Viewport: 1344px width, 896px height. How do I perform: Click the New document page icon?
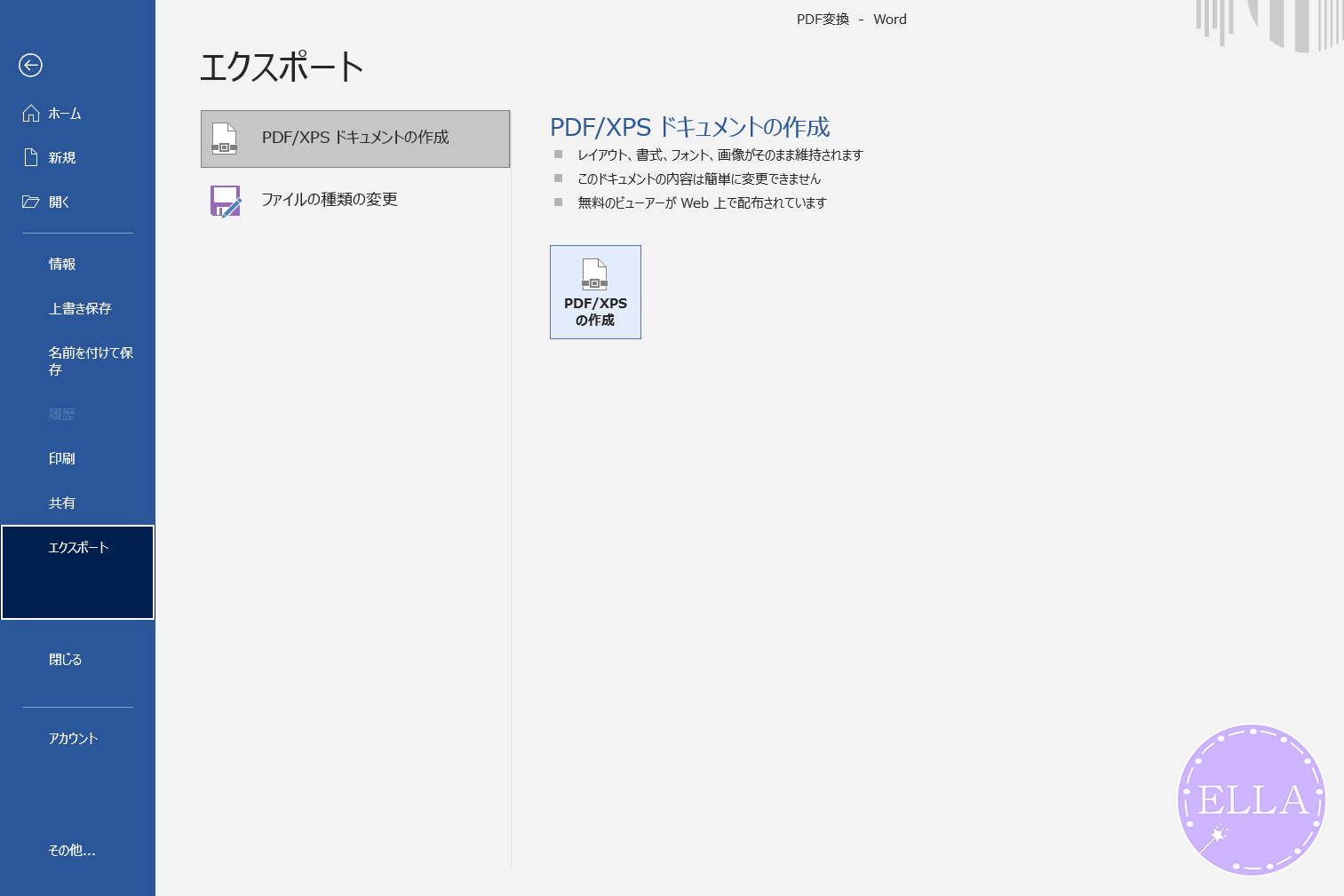(31, 157)
